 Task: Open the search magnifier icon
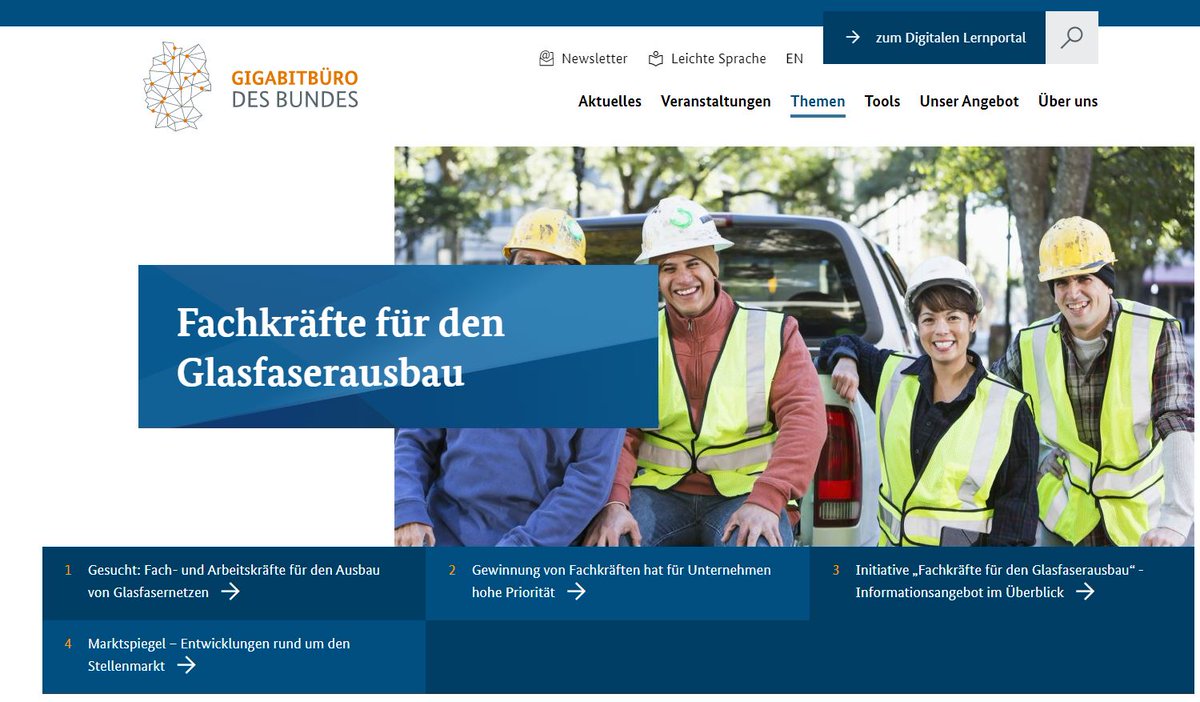coord(1072,38)
